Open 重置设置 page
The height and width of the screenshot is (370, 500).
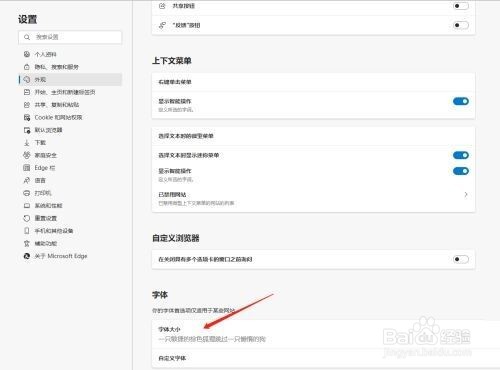coord(70,218)
